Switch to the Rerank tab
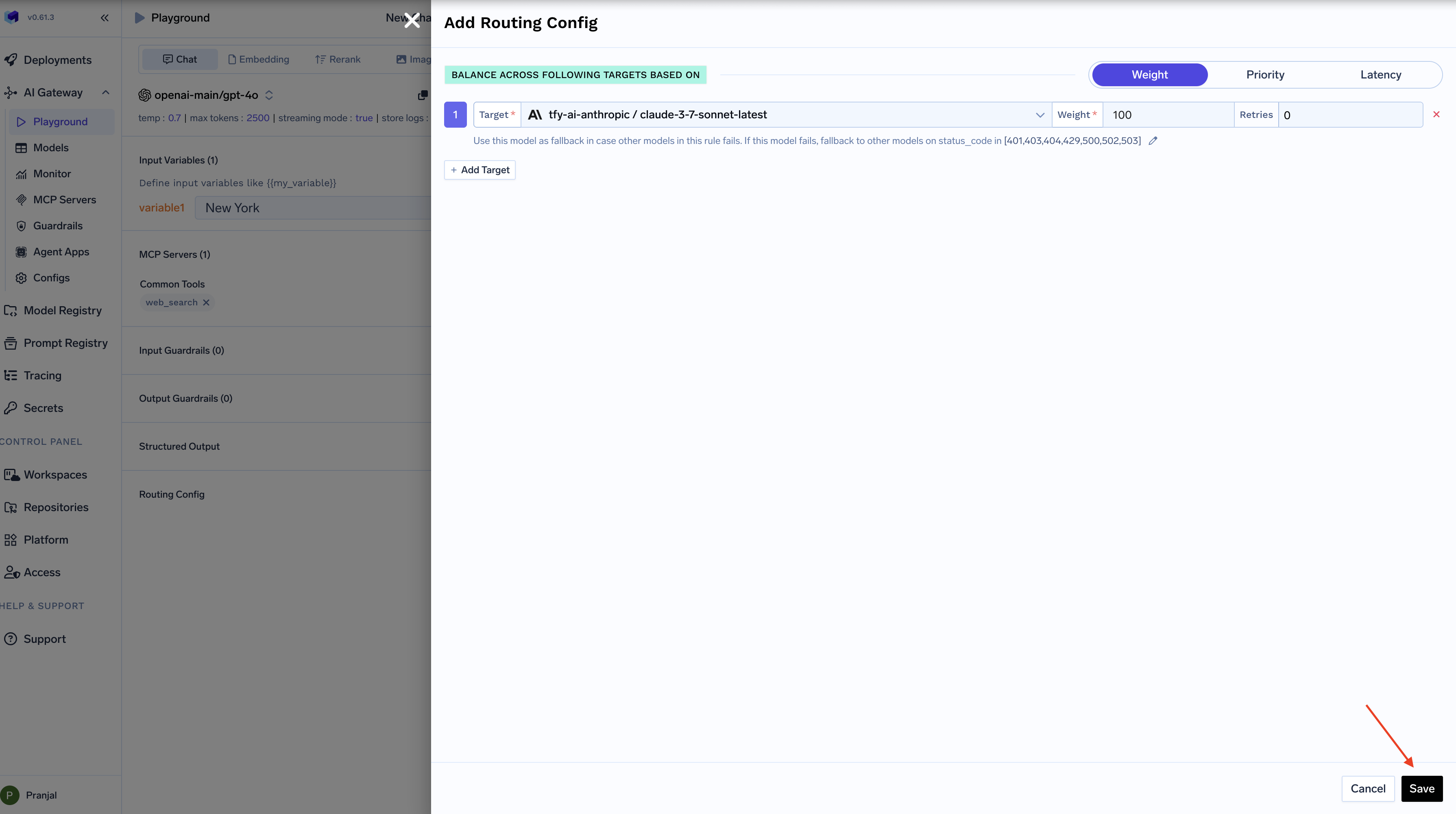This screenshot has height=814, width=1456. point(338,59)
